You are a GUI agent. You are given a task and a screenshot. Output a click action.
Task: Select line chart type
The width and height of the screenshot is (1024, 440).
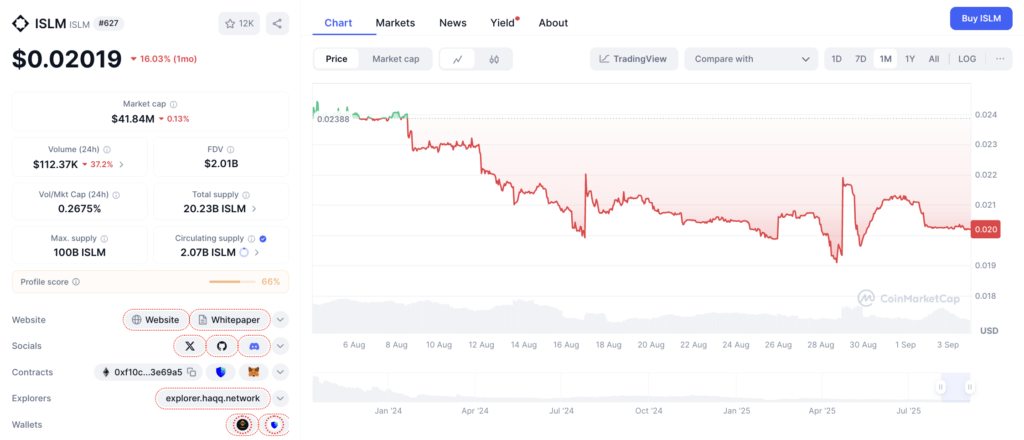(x=458, y=59)
